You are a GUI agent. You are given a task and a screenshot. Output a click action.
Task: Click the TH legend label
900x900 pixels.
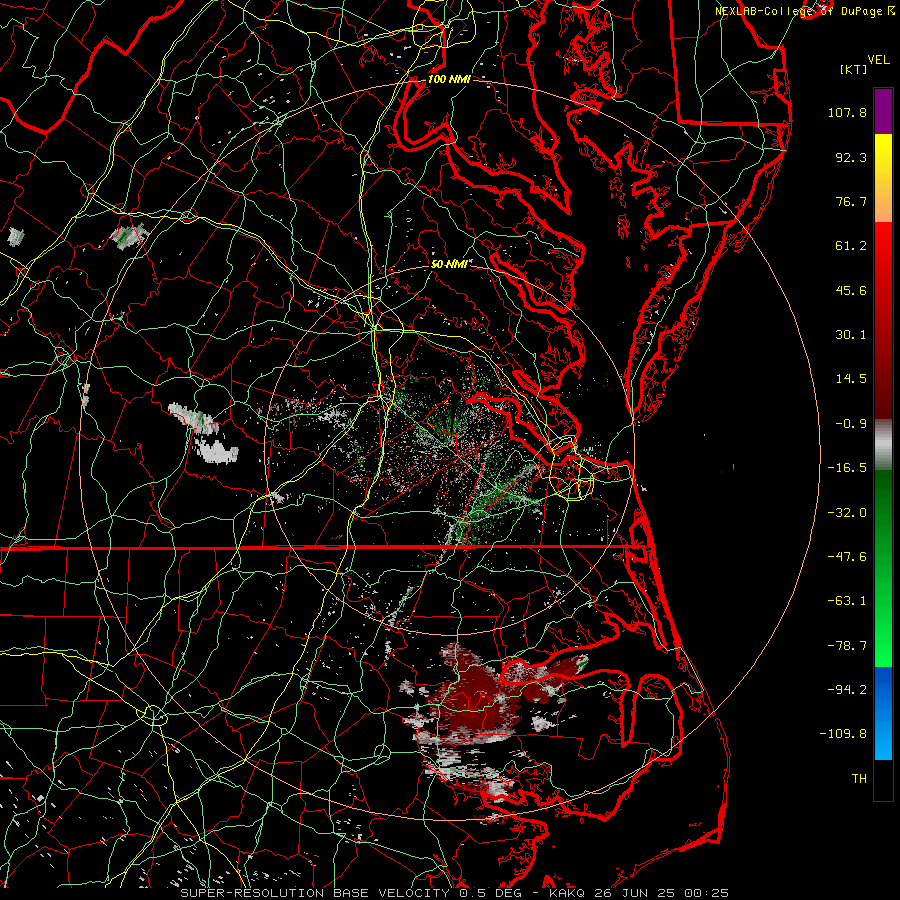tap(859, 779)
